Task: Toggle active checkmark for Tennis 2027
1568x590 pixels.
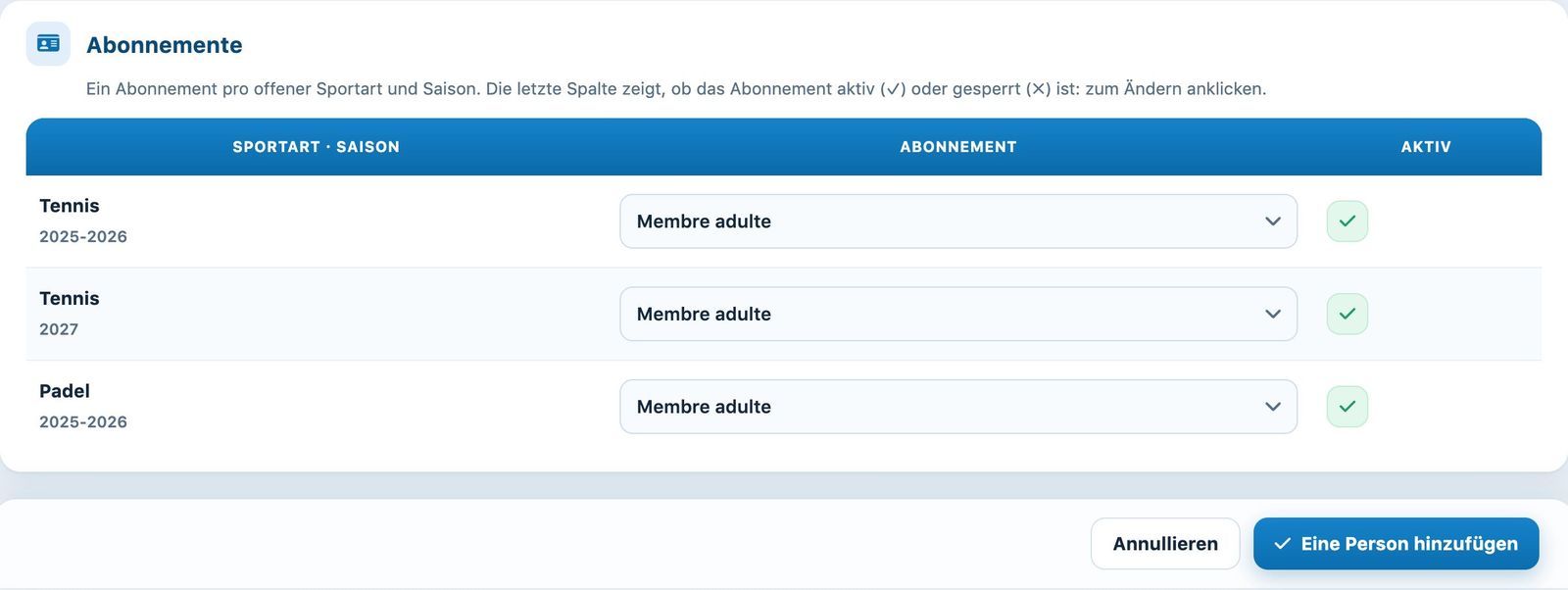Action: [x=1347, y=314]
